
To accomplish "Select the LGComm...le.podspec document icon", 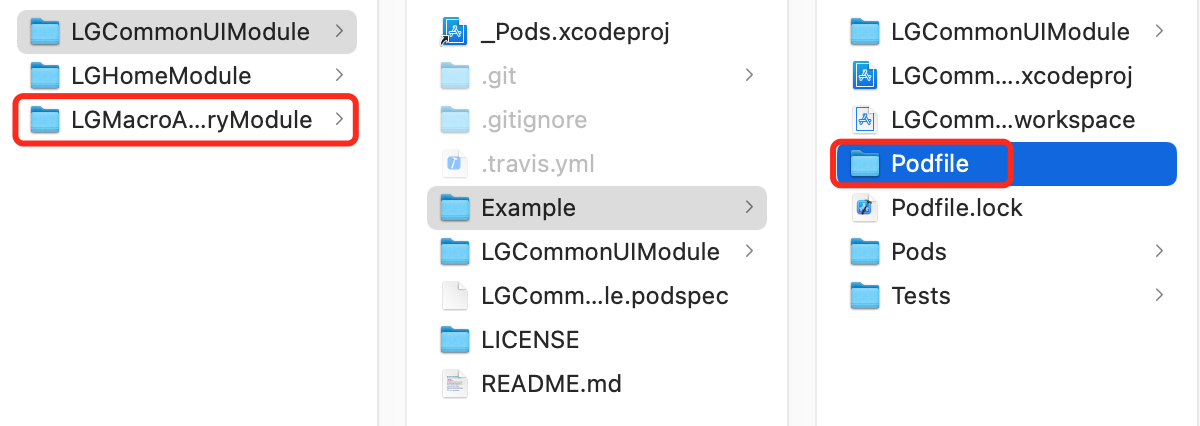I will [455, 296].
